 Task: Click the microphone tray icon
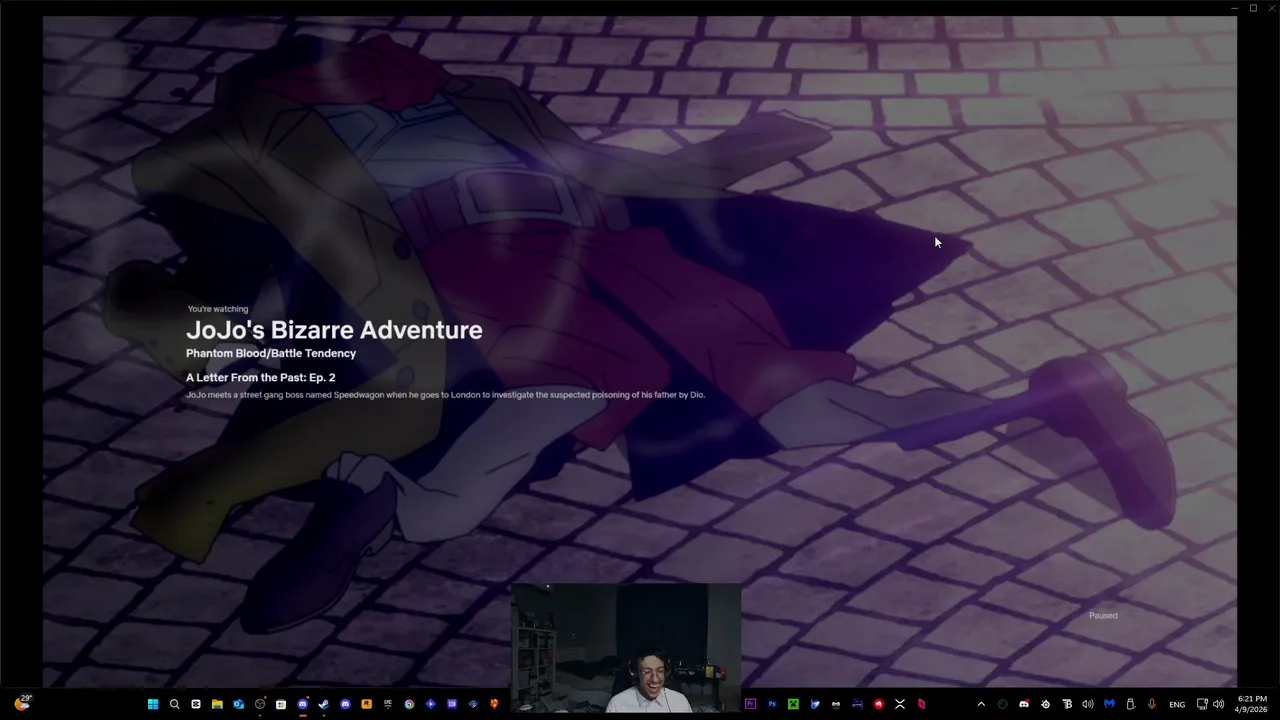point(1152,704)
